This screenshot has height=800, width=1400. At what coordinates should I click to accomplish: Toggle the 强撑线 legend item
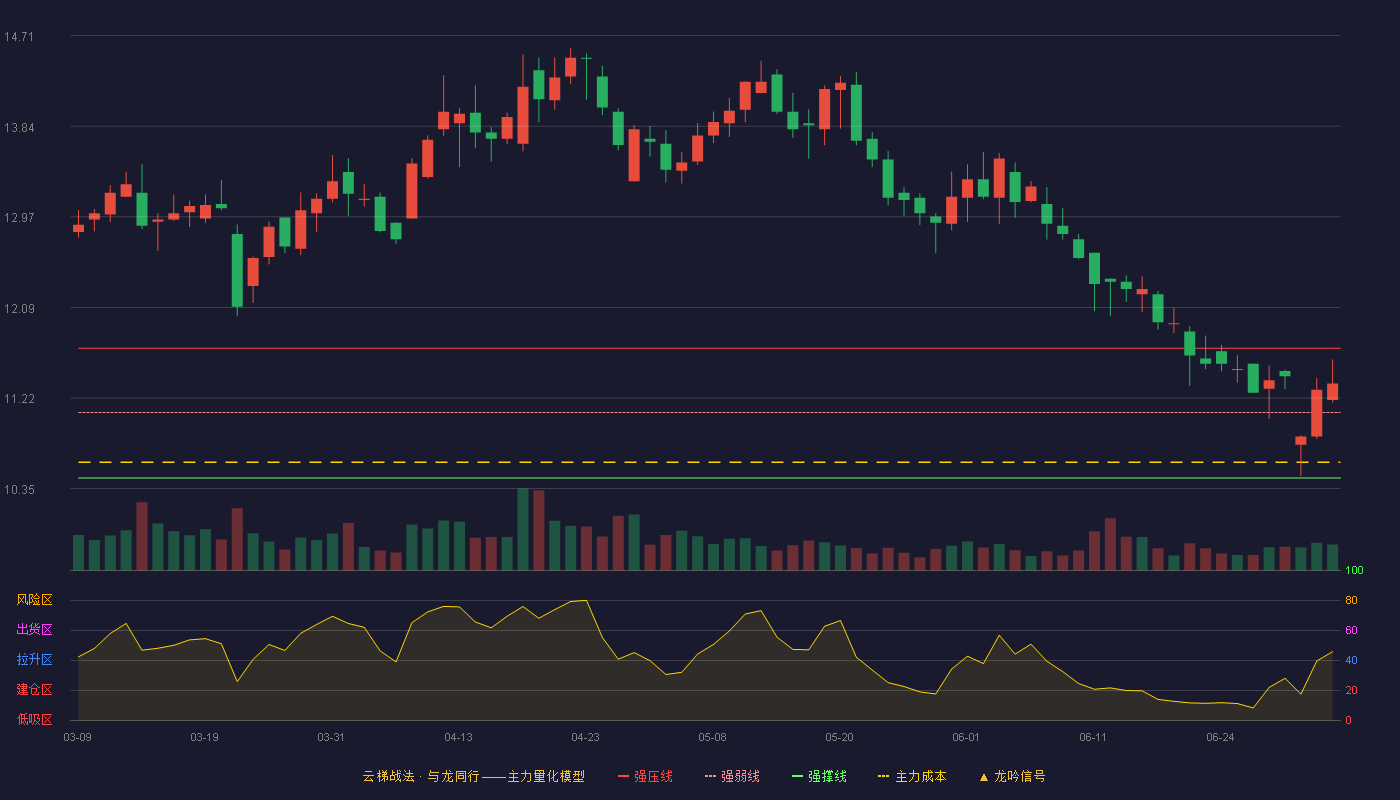(x=819, y=776)
